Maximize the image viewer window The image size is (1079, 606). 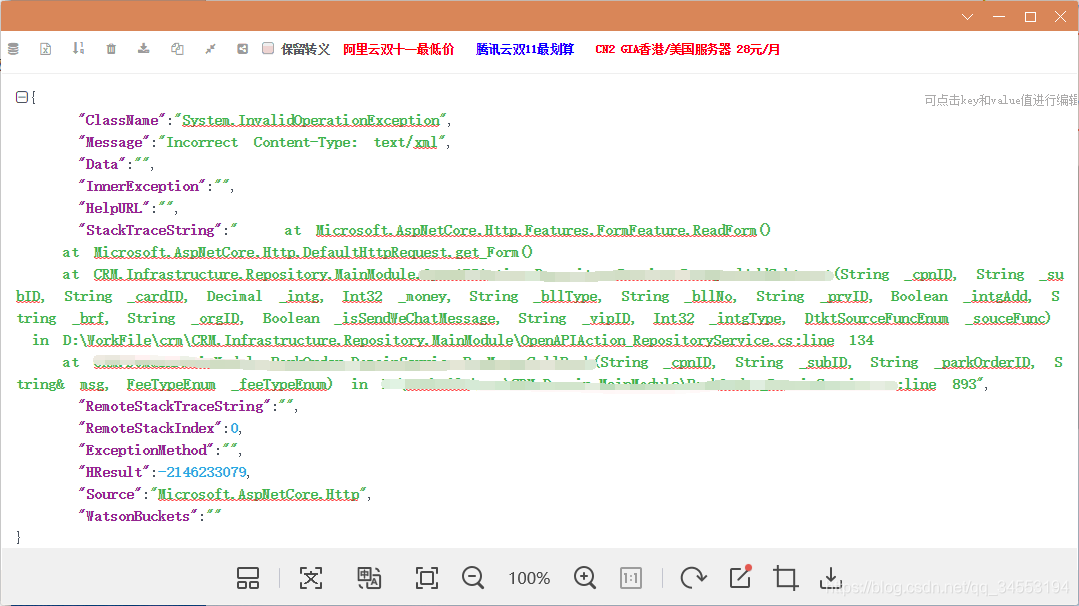pyautogui.click(x=1030, y=17)
